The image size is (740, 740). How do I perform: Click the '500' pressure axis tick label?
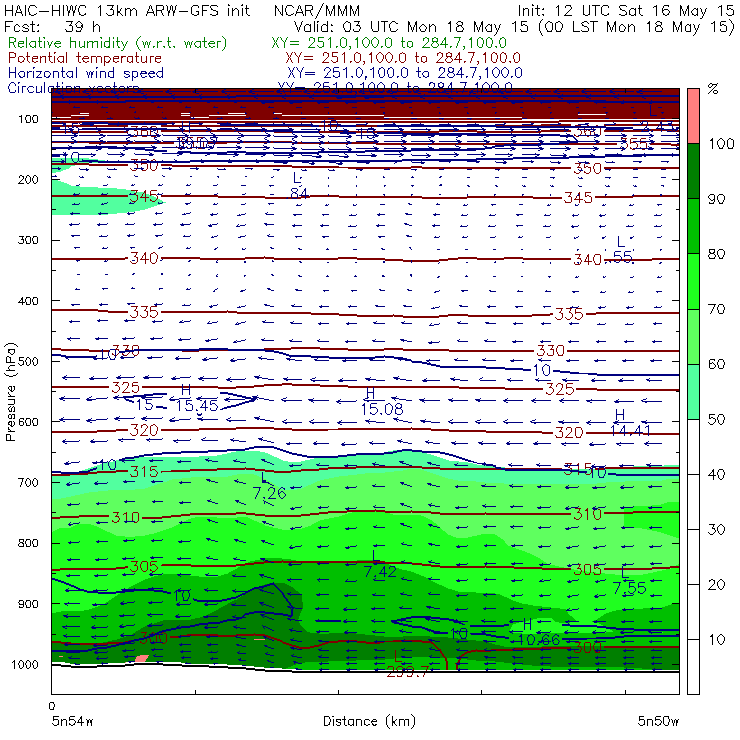coord(28,361)
